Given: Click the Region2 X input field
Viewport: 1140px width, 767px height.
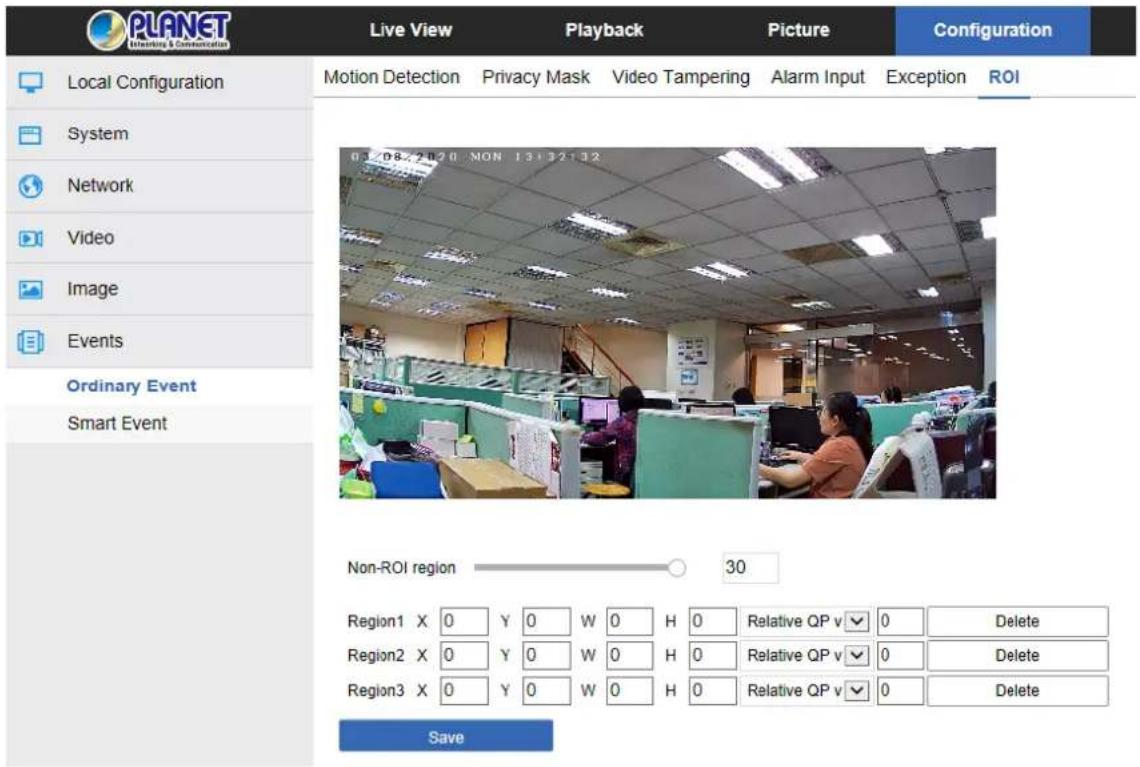Looking at the screenshot, I should point(464,656).
